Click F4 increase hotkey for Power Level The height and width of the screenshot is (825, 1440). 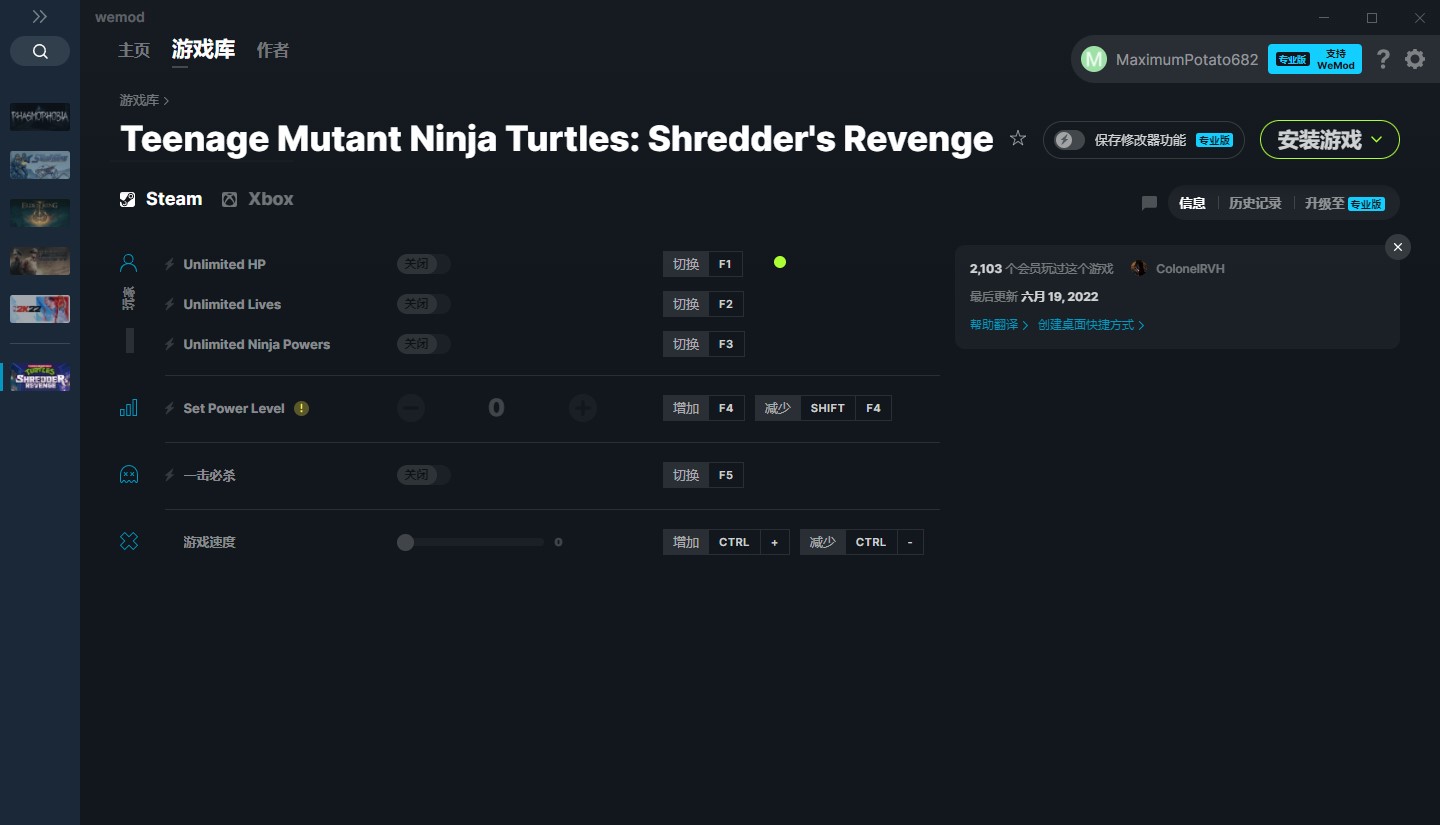click(x=726, y=408)
